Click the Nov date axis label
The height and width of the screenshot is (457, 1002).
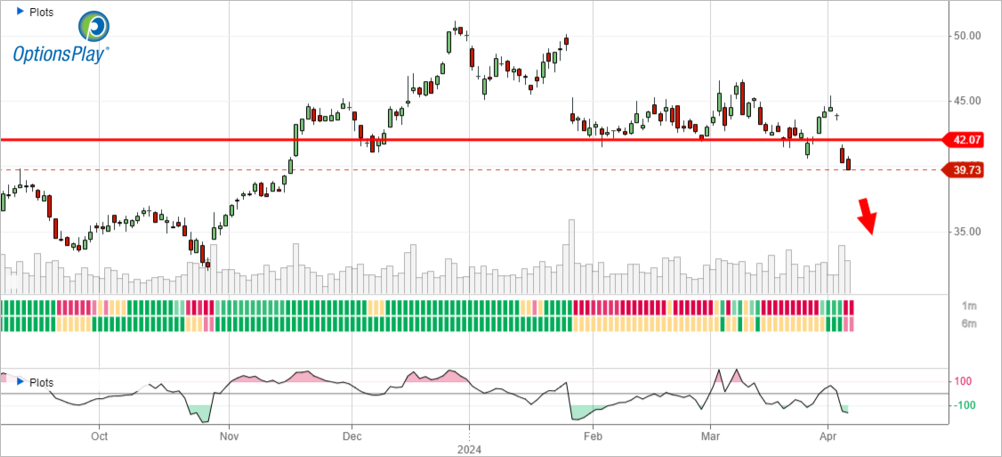click(229, 436)
